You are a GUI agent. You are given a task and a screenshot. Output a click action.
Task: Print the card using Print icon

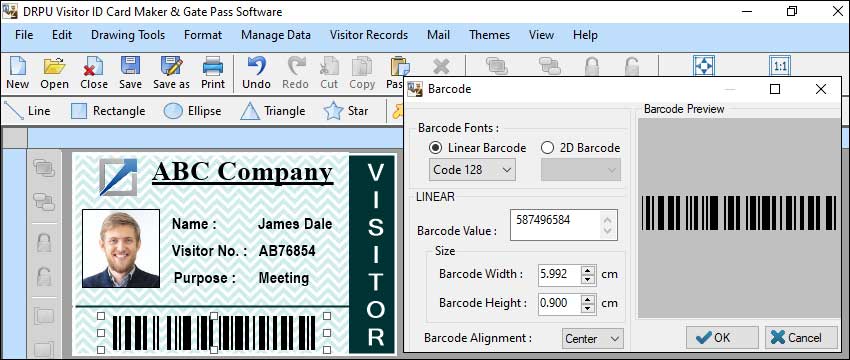[213, 73]
